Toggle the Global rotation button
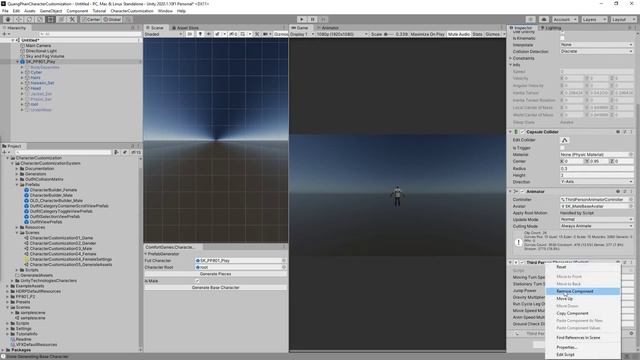 tap(112, 19)
